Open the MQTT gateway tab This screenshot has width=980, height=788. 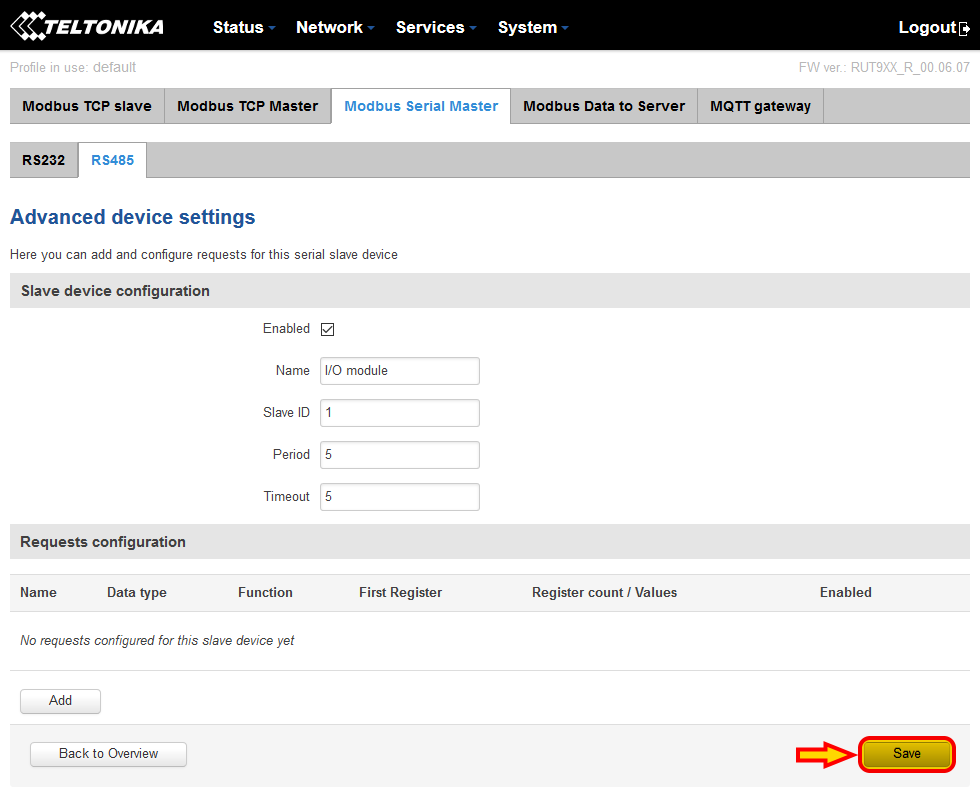tap(760, 106)
